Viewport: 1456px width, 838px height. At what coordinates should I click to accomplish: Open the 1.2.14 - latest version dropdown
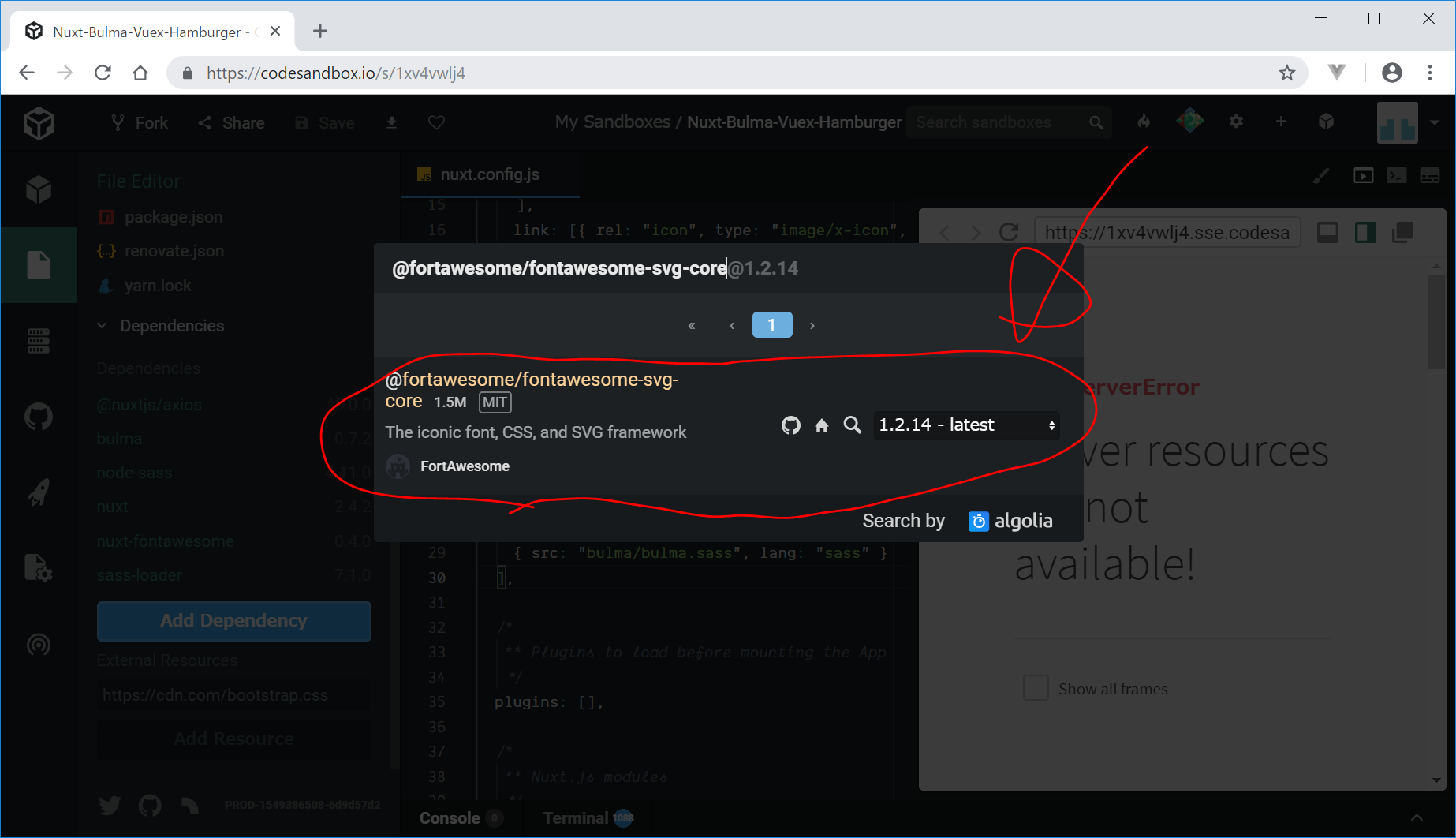tap(966, 425)
